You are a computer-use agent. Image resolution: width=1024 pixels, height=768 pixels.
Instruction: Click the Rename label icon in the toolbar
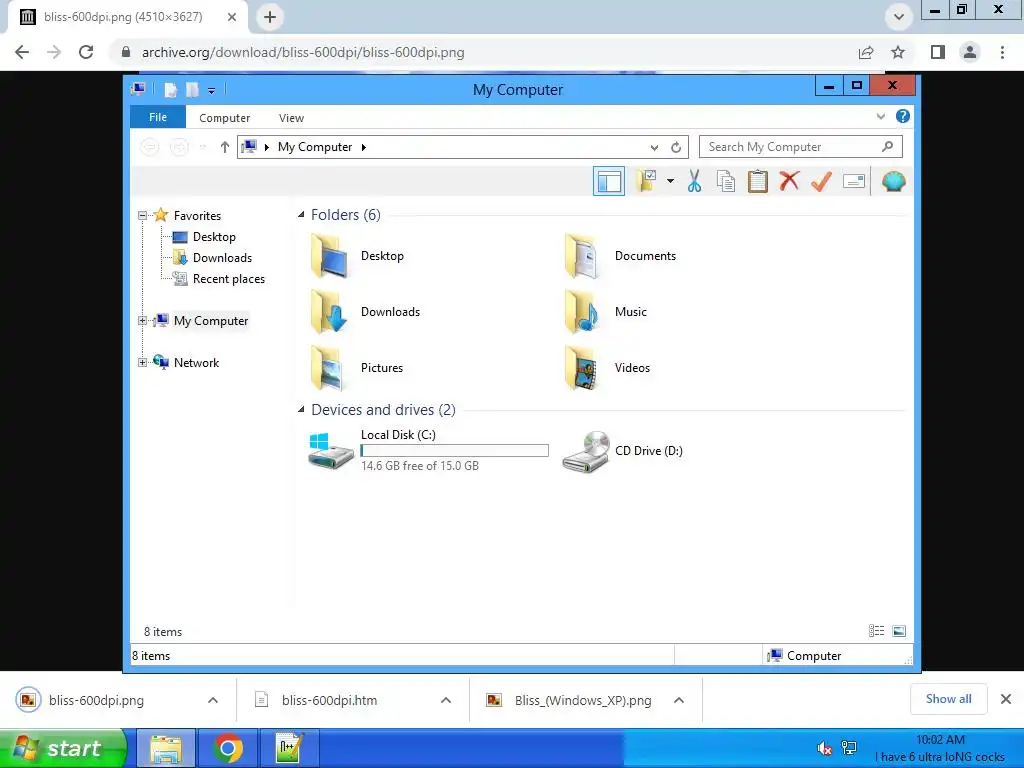854,181
